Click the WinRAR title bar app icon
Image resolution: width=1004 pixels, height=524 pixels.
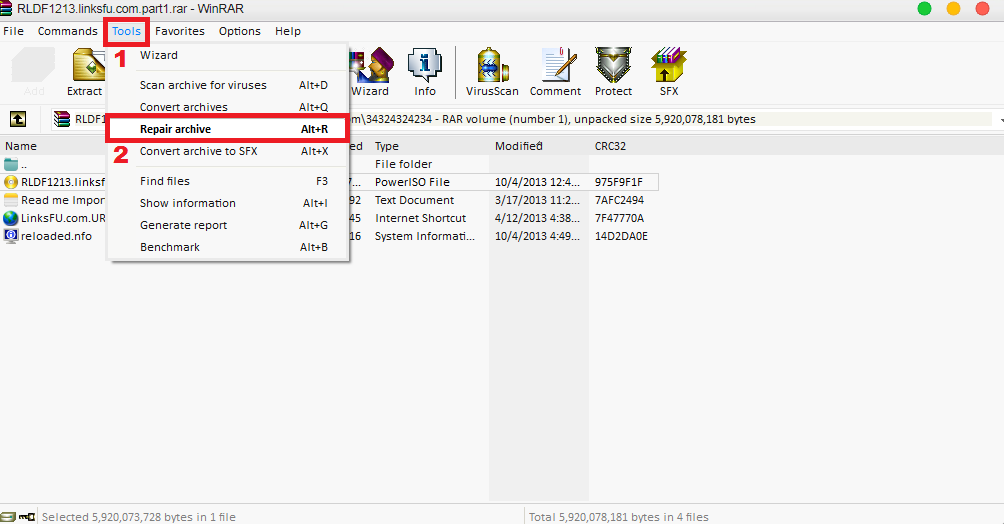(x=6, y=9)
